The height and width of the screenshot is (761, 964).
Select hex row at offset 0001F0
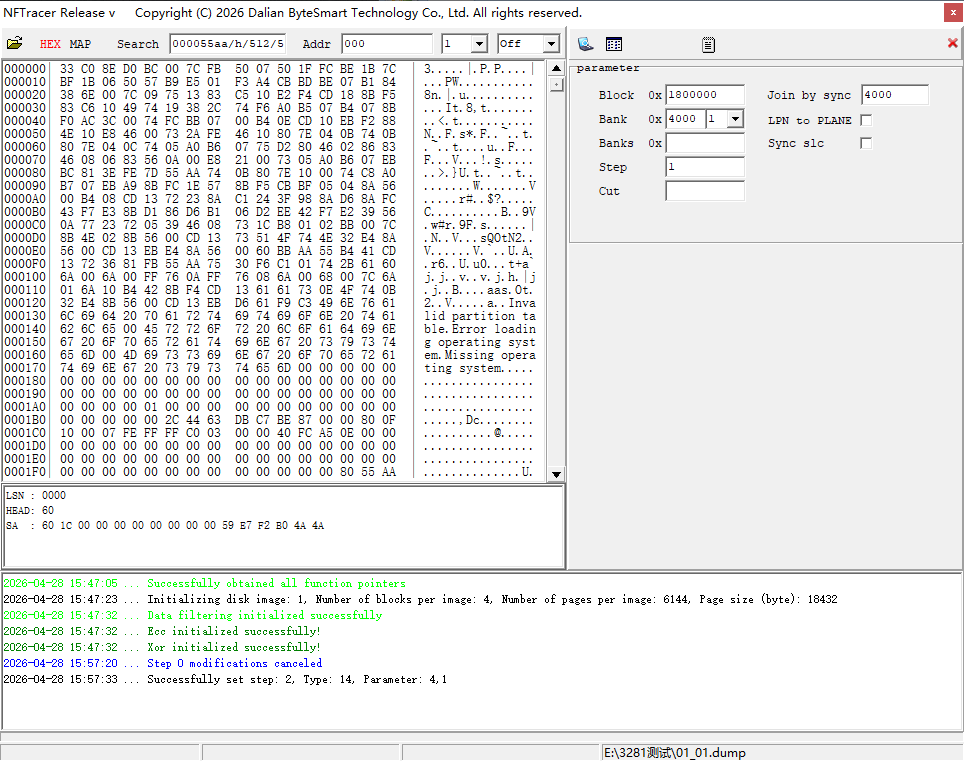coord(270,472)
